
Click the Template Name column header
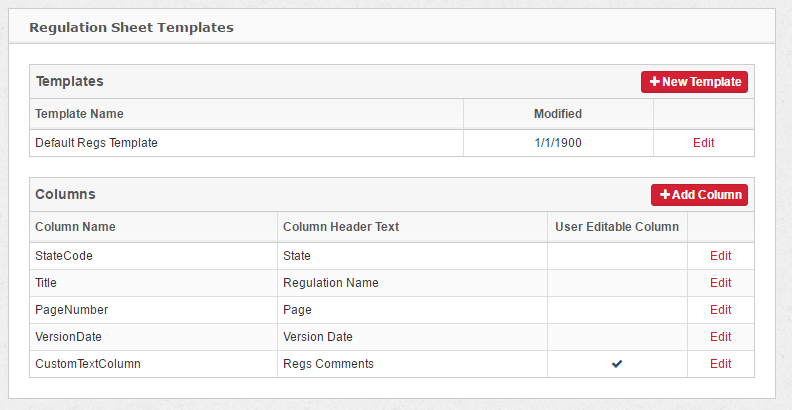79,114
